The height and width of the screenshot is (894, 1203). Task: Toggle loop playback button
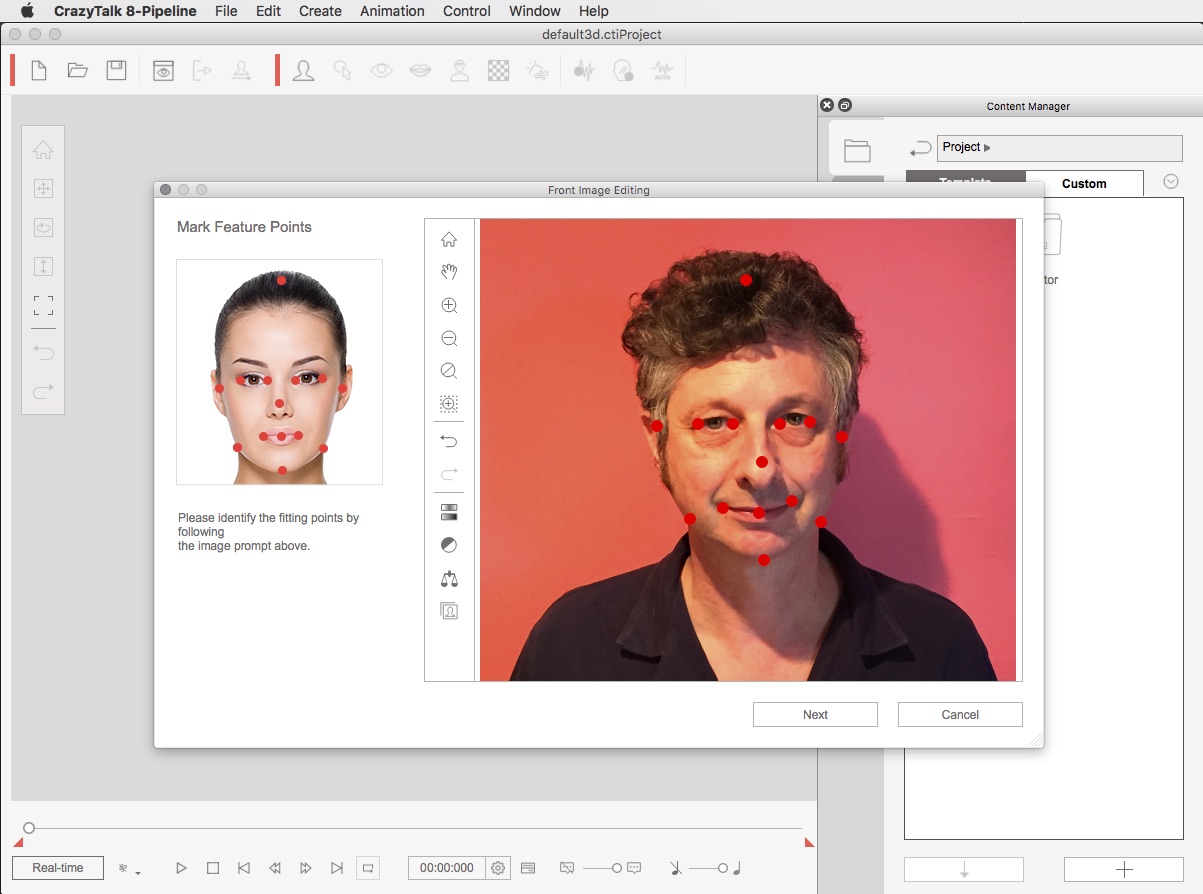tap(368, 868)
